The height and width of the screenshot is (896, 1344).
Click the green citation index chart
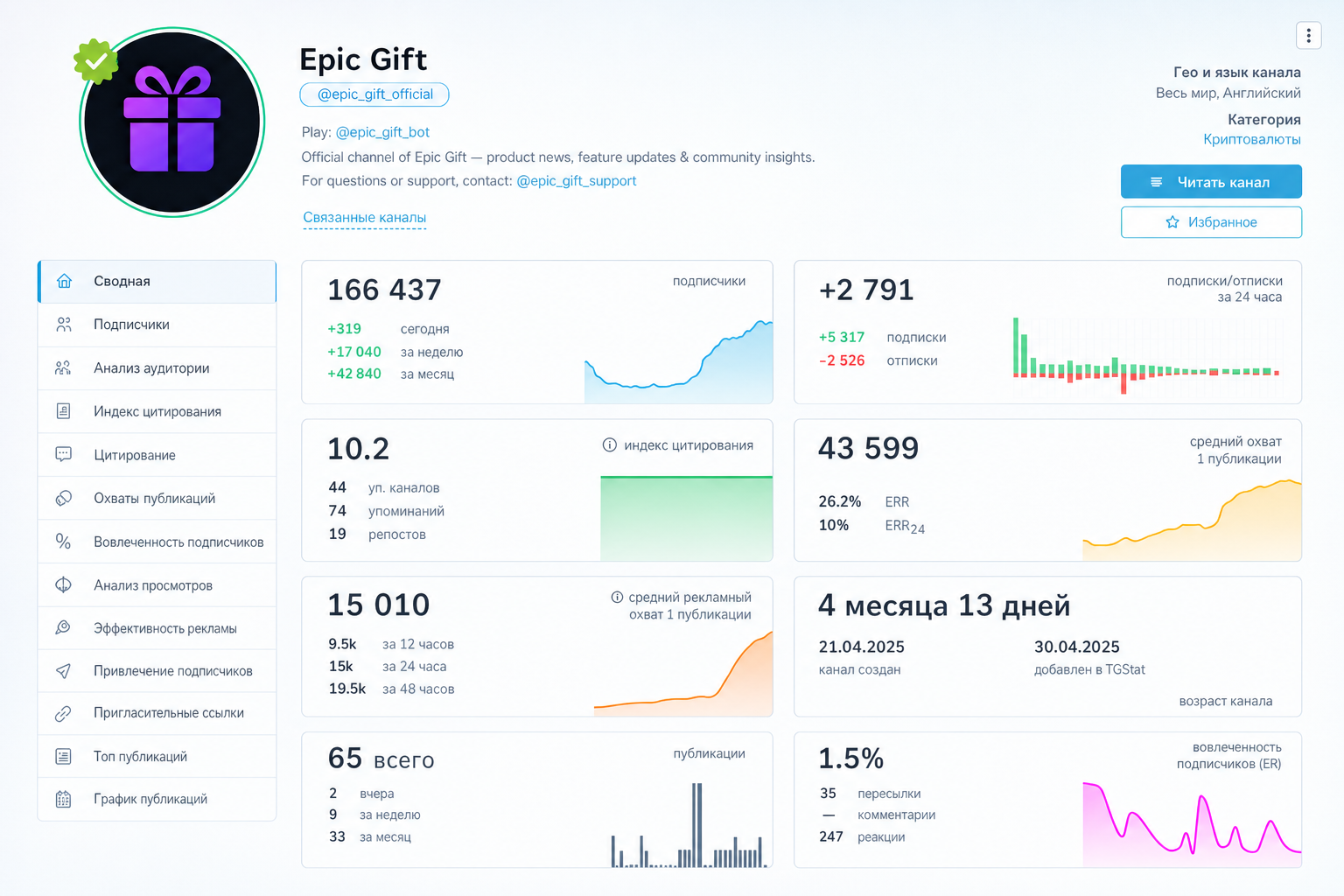[687, 518]
